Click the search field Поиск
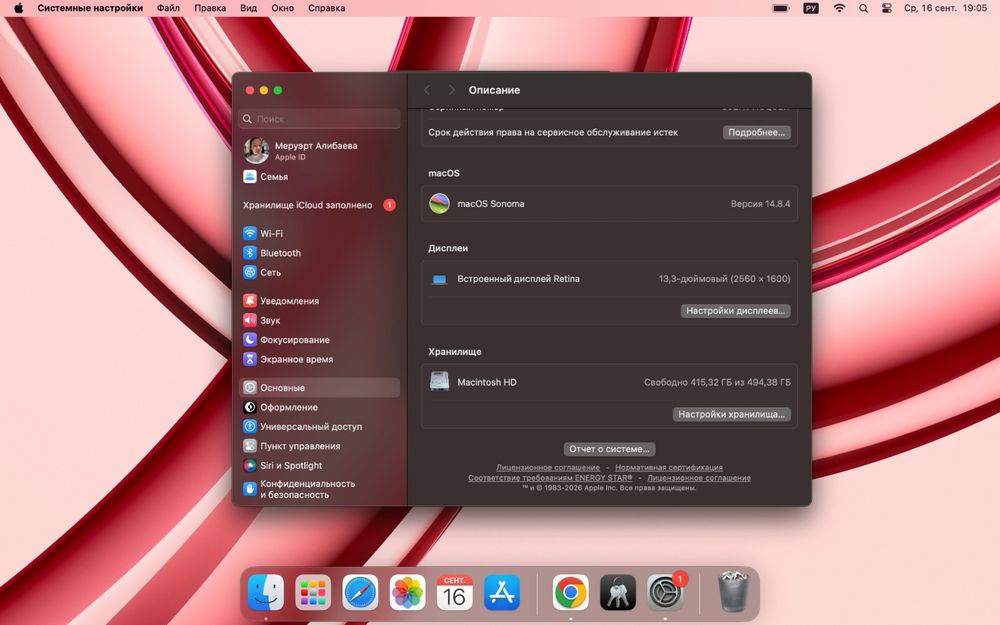Viewport: 1000px width, 625px height. pos(320,119)
